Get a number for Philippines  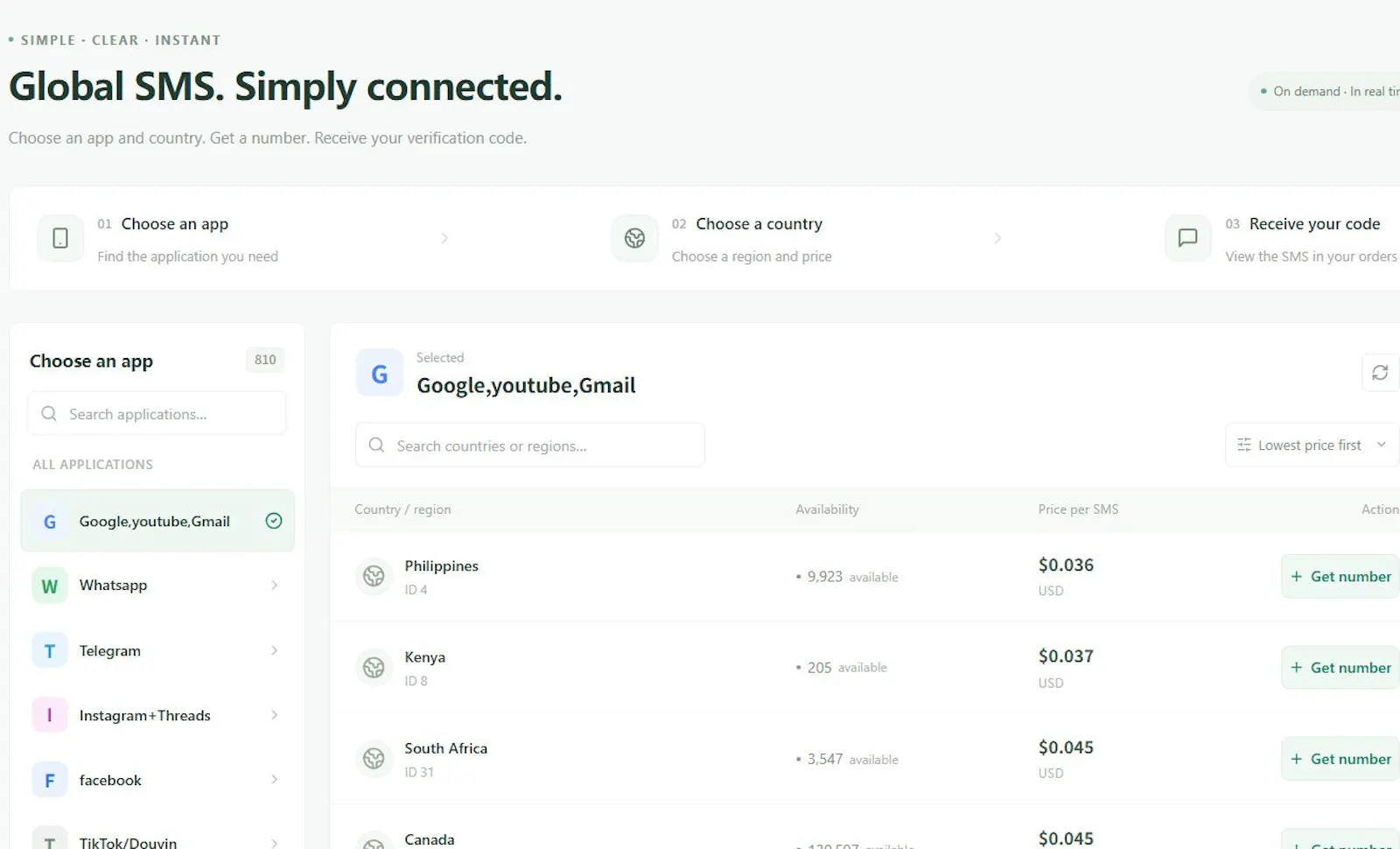pos(1340,576)
